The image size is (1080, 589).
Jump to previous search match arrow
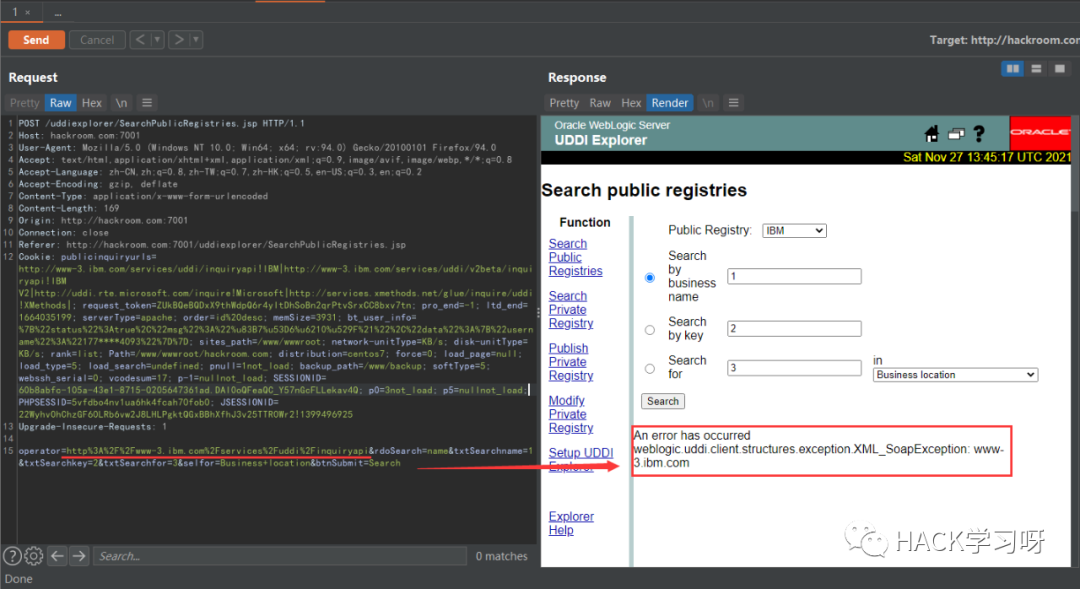point(57,556)
